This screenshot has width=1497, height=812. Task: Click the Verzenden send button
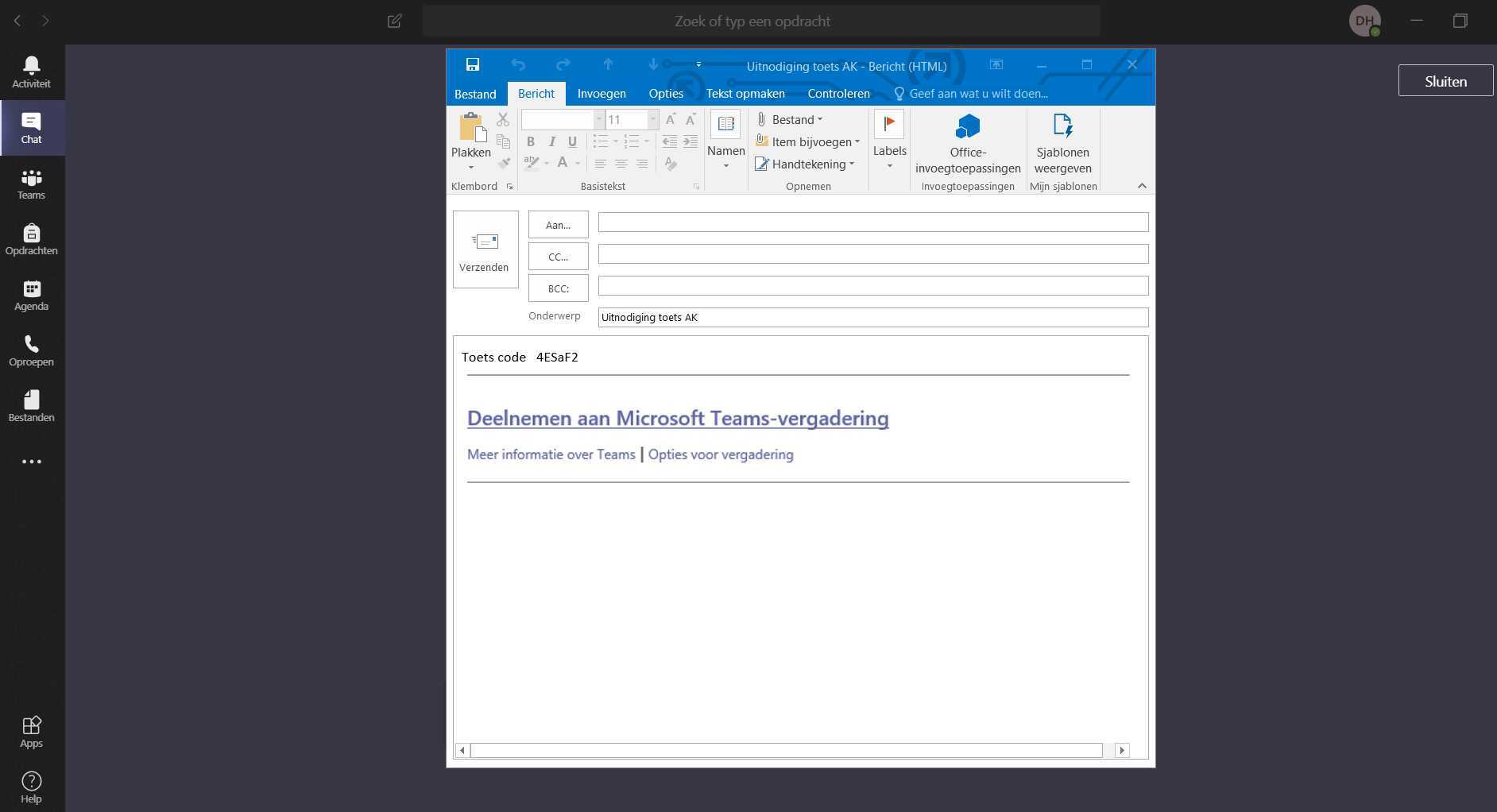coord(485,249)
